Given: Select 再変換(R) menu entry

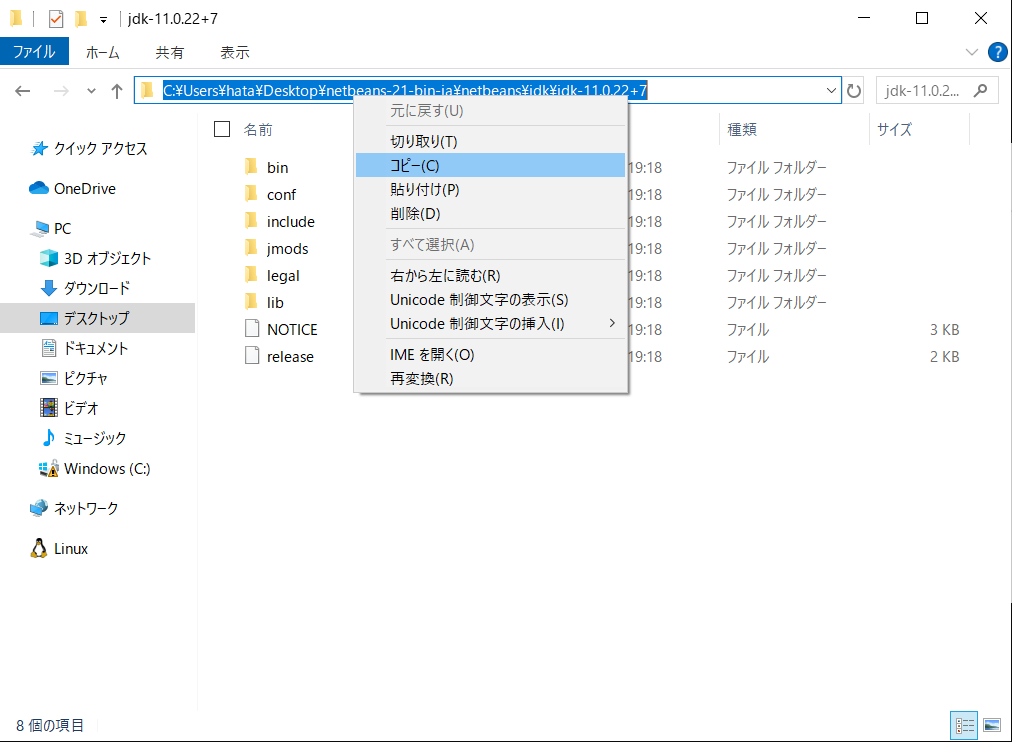Looking at the screenshot, I should tap(491, 378).
